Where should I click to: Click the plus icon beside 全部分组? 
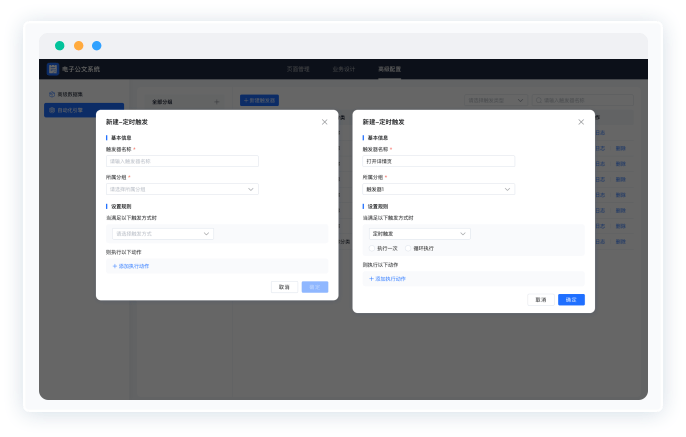[x=216, y=101]
